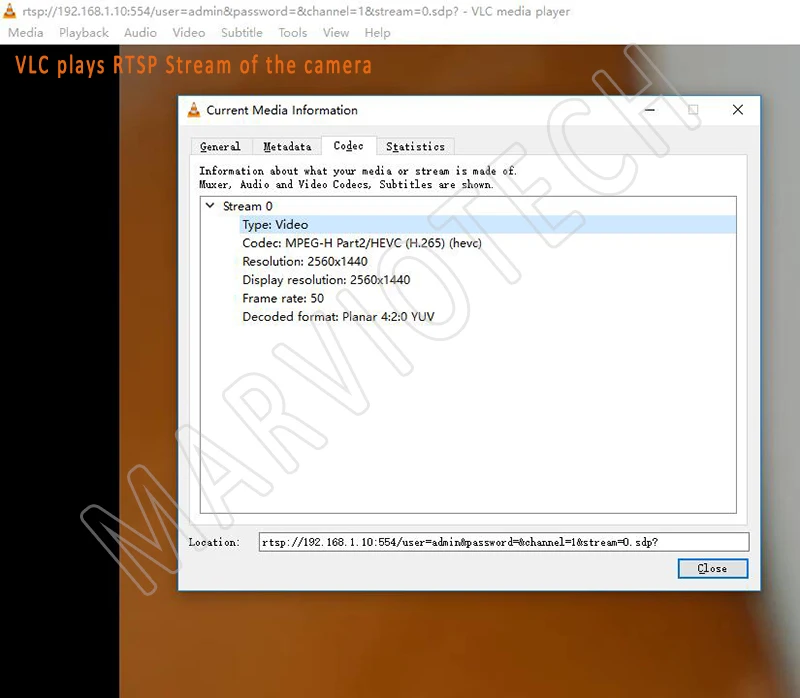
Task: Select the 'Decoded format: Planar 4:2:0 YUV' row
Action: tap(488, 316)
